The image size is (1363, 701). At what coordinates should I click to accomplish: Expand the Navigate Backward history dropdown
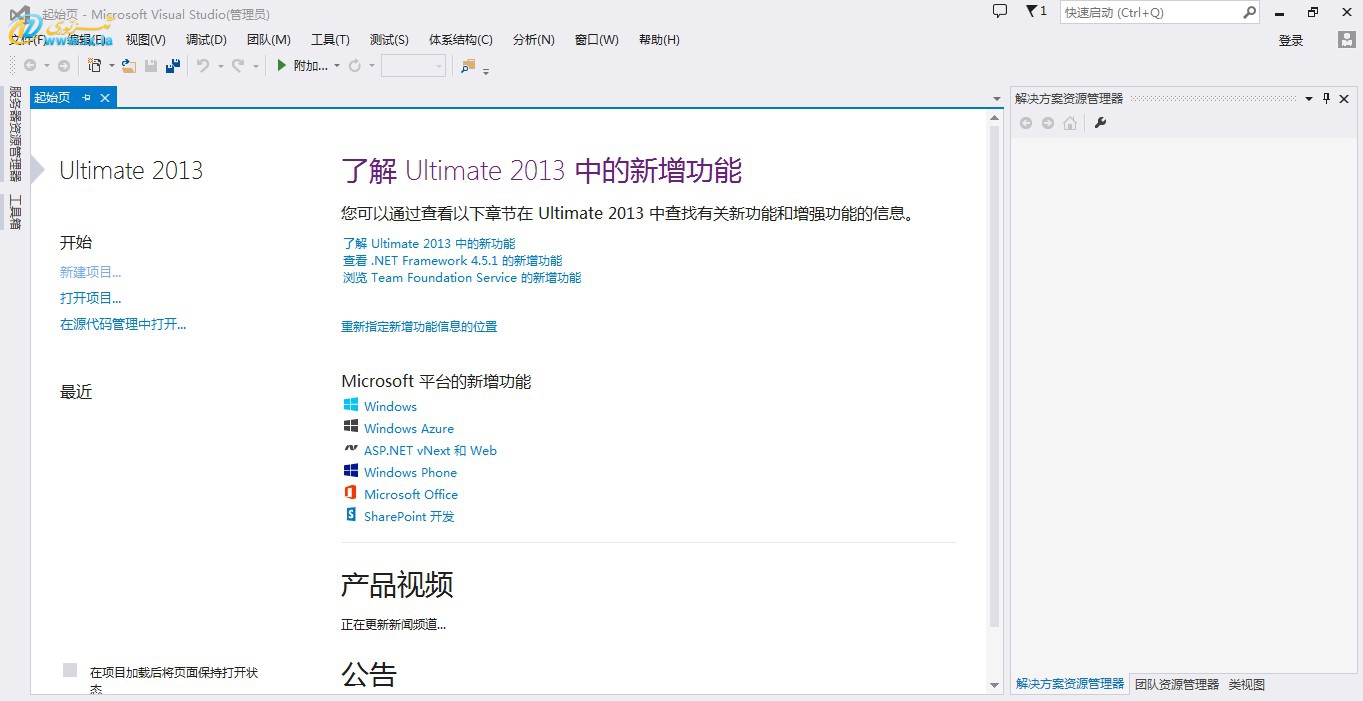[x=46, y=67]
